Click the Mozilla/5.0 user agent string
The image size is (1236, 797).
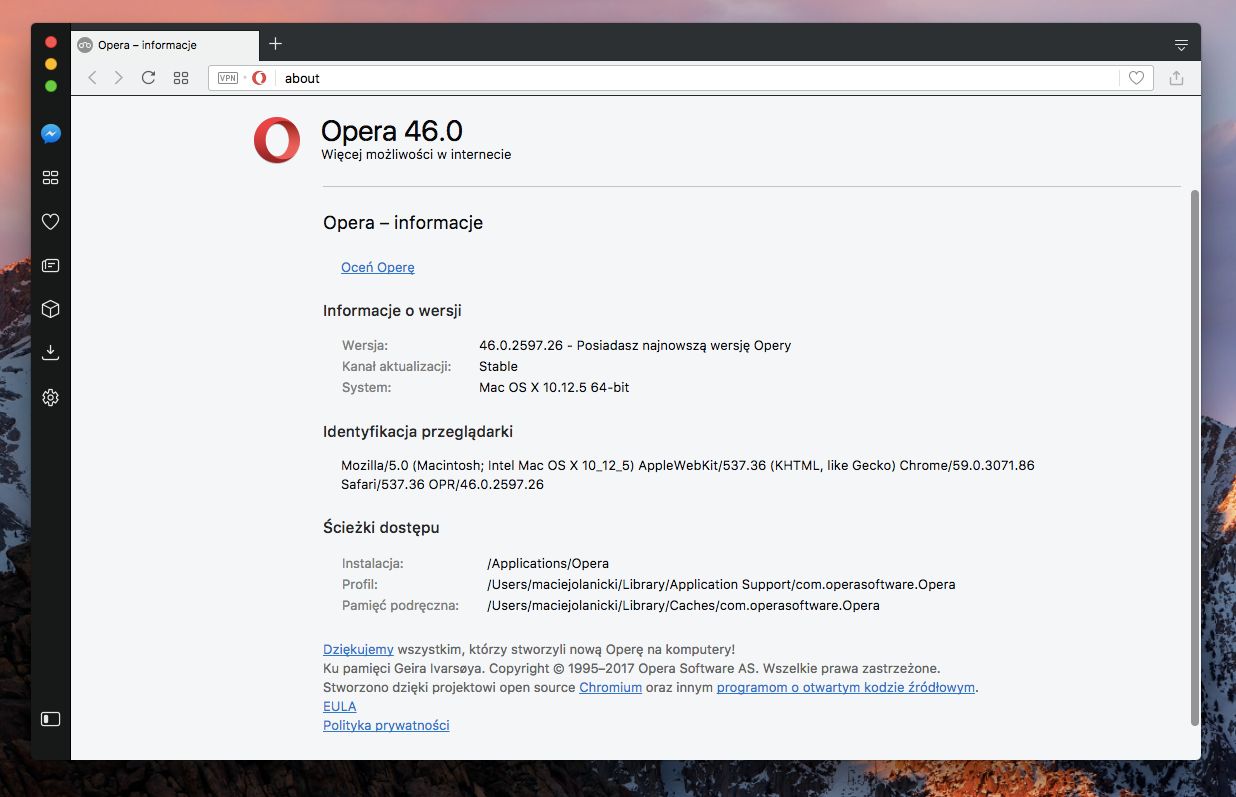click(x=688, y=475)
